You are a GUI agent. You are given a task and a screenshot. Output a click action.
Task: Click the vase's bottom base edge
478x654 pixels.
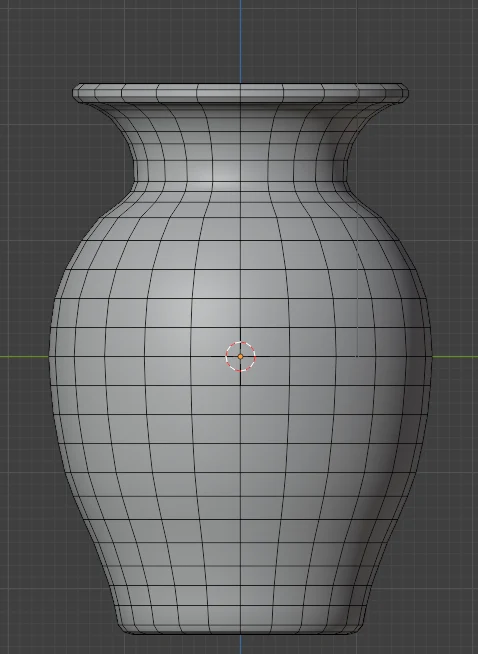pyautogui.click(x=240, y=631)
